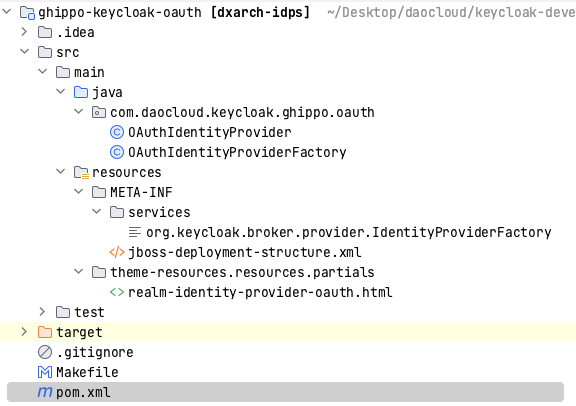Click the resources root folder icon

pyautogui.click(x=81, y=172)
